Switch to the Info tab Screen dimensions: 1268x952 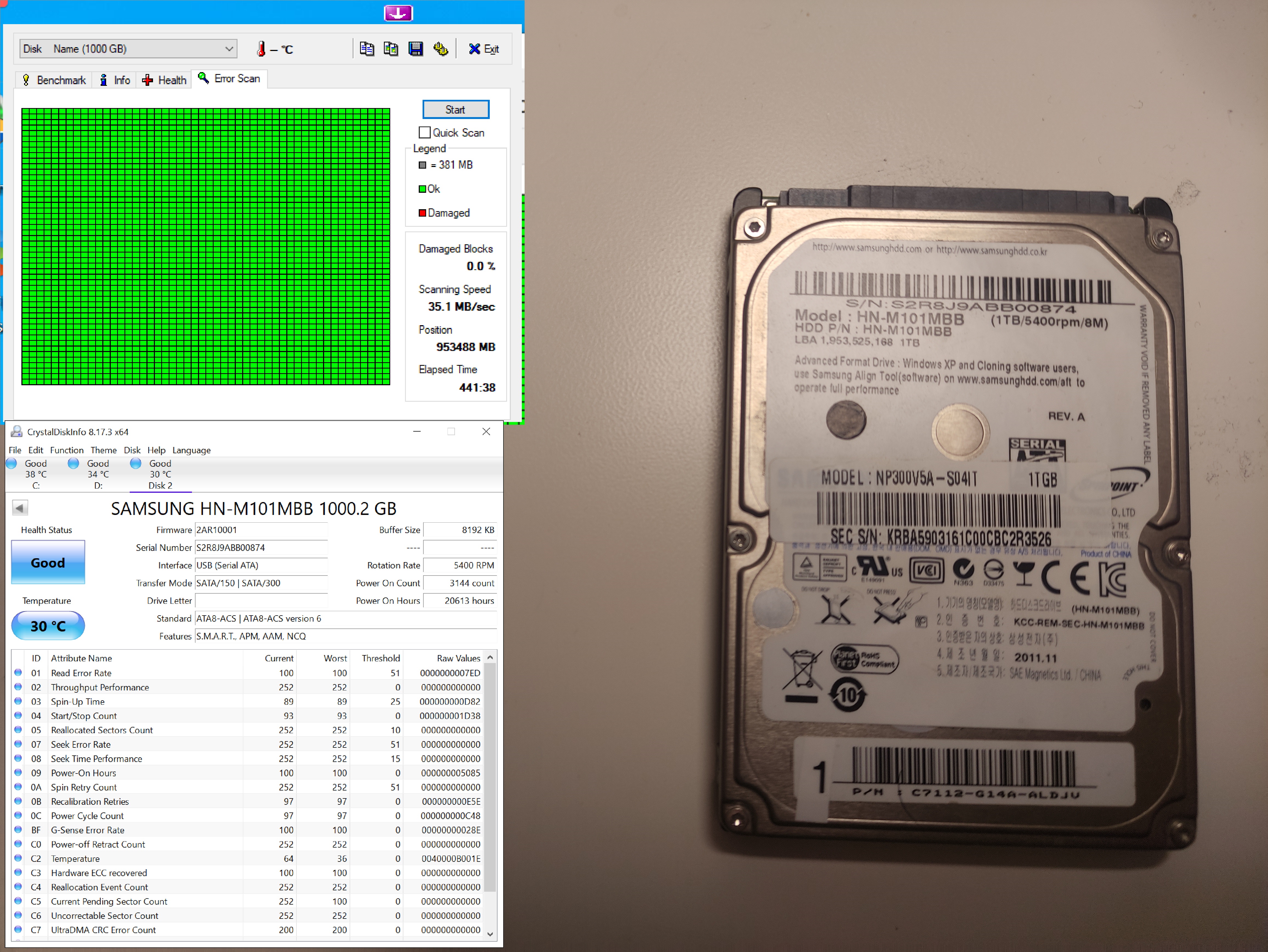pos(115,80)
